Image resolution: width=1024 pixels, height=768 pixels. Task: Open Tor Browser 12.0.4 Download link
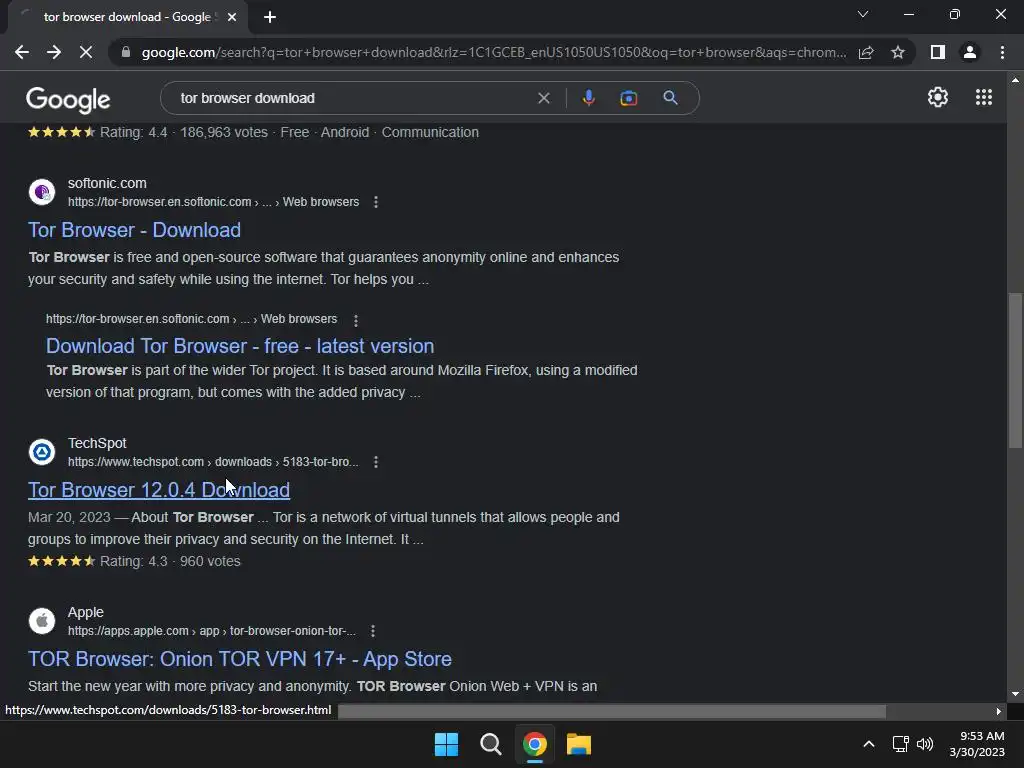pos(159,490)
